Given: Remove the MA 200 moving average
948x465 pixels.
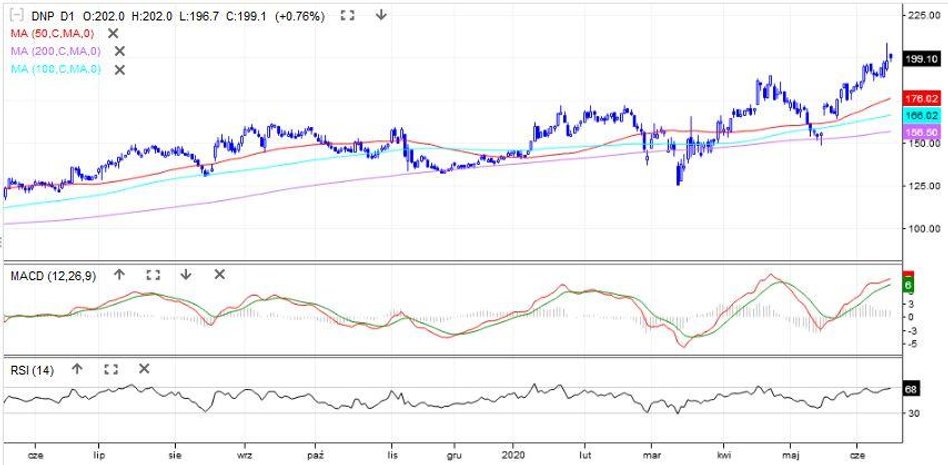Looking at the screenshot, I should [x=119, y=51].
